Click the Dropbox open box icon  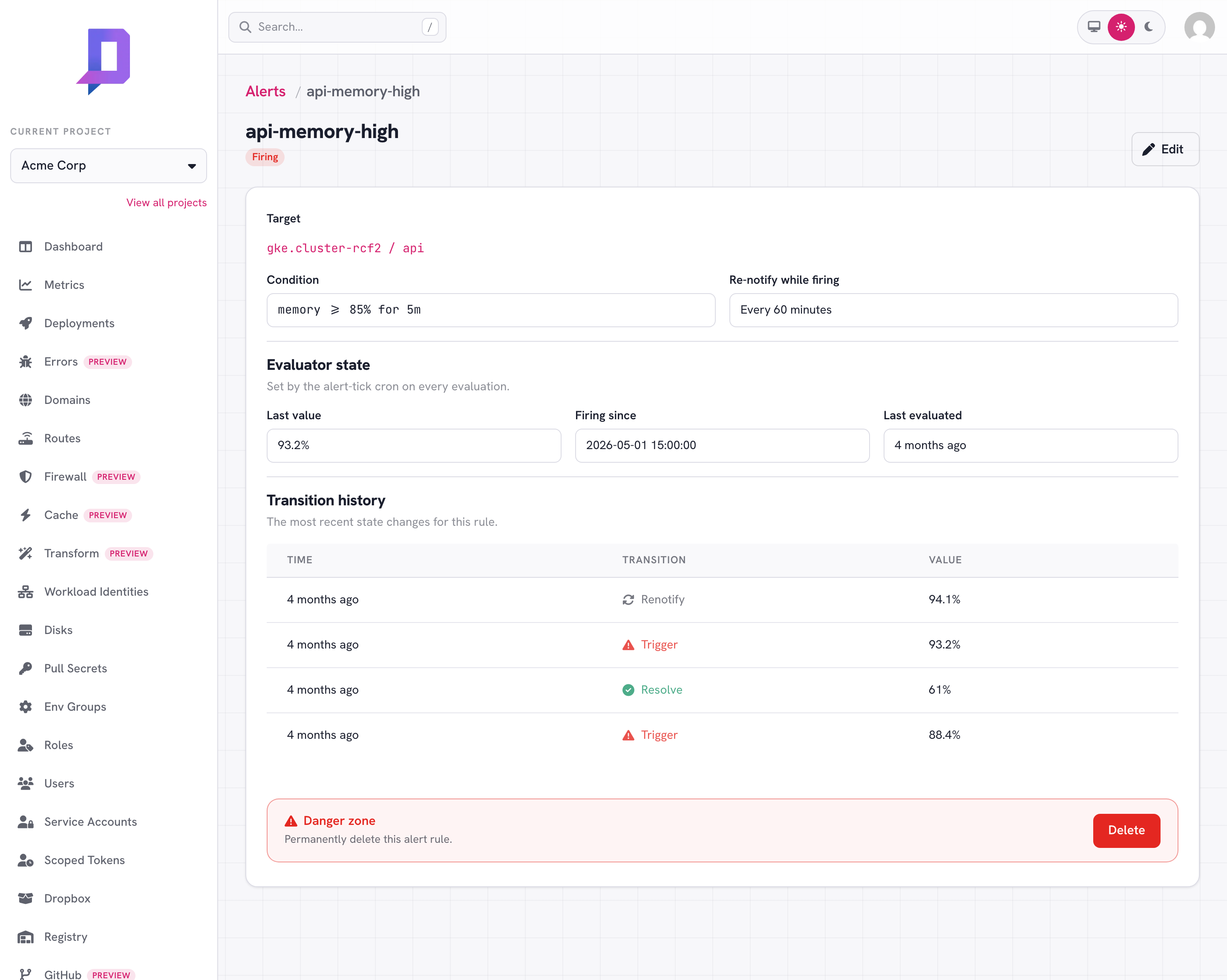point(26,899)
